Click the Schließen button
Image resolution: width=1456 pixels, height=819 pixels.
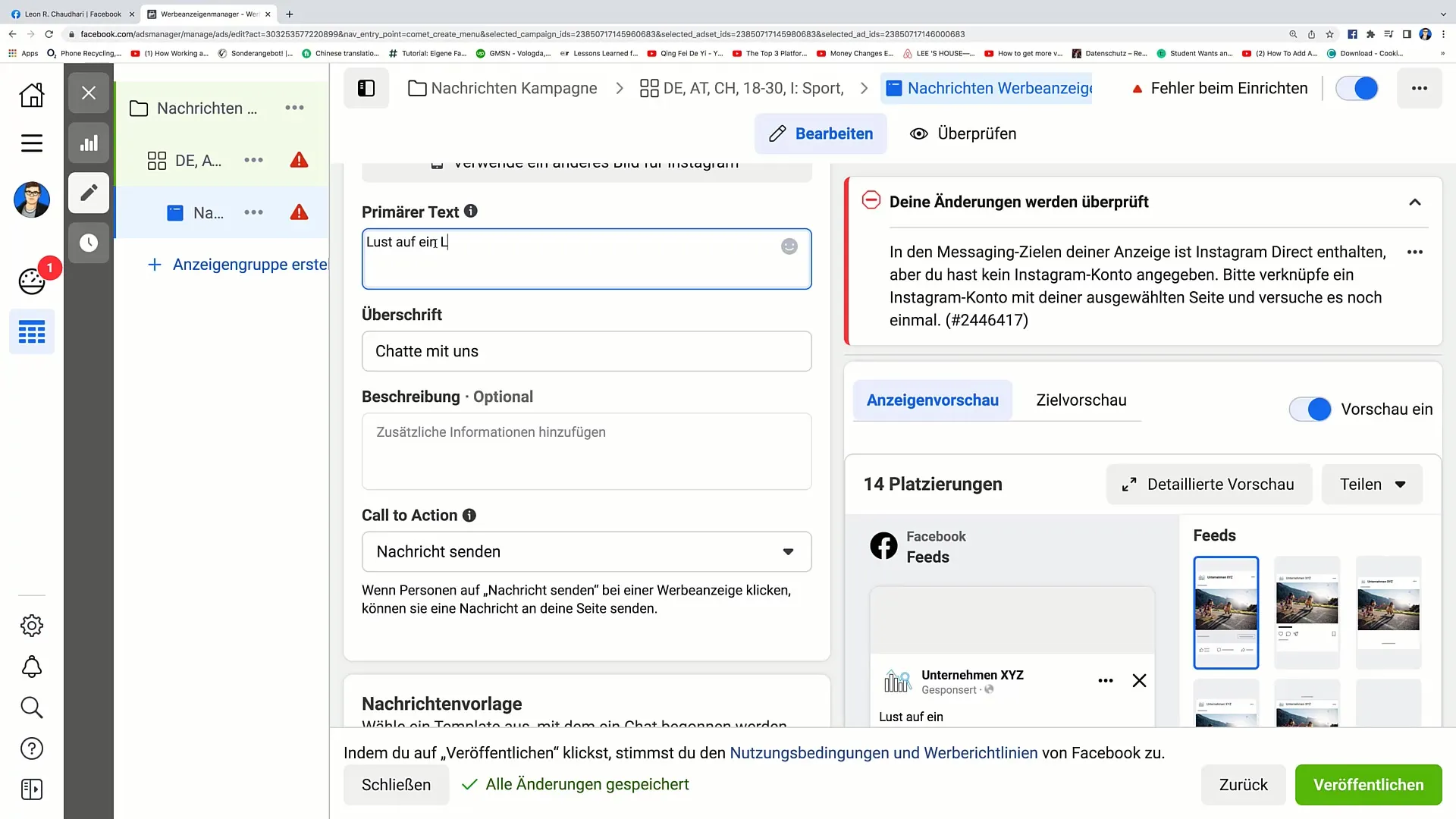coord(396,785)
